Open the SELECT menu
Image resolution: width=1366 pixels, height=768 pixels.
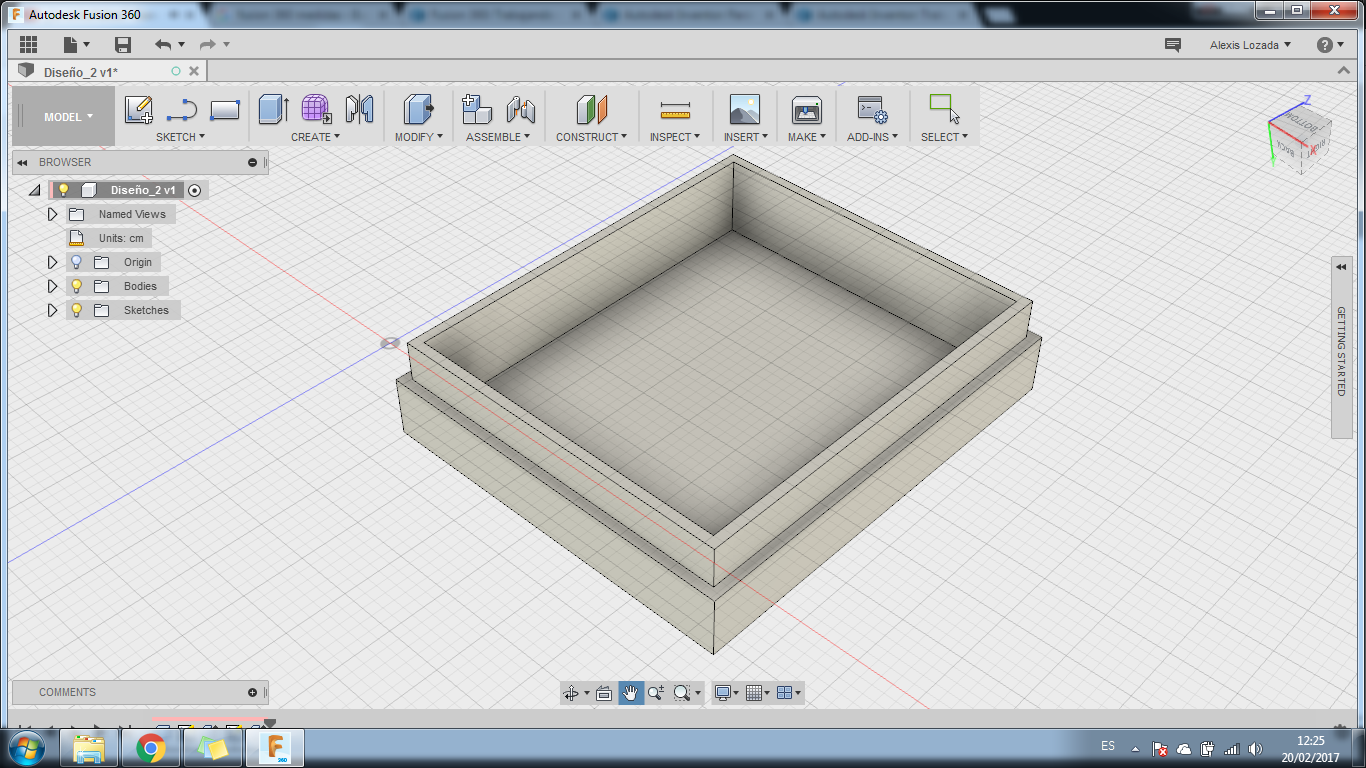click(x=944, y=137)
